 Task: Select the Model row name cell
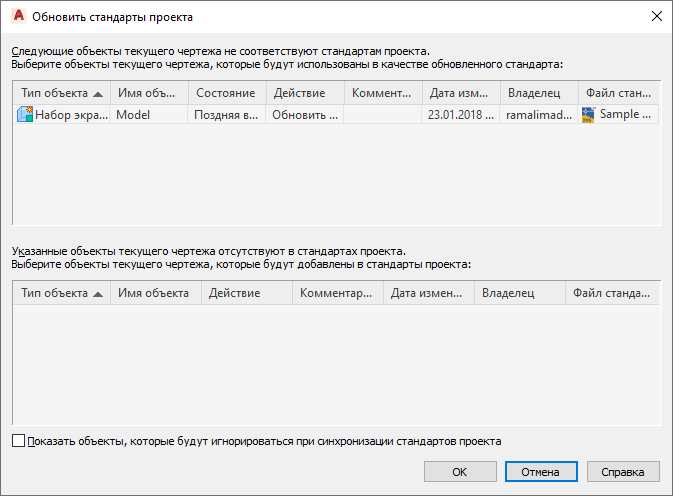pyautogui.click(x=149, y=115)
